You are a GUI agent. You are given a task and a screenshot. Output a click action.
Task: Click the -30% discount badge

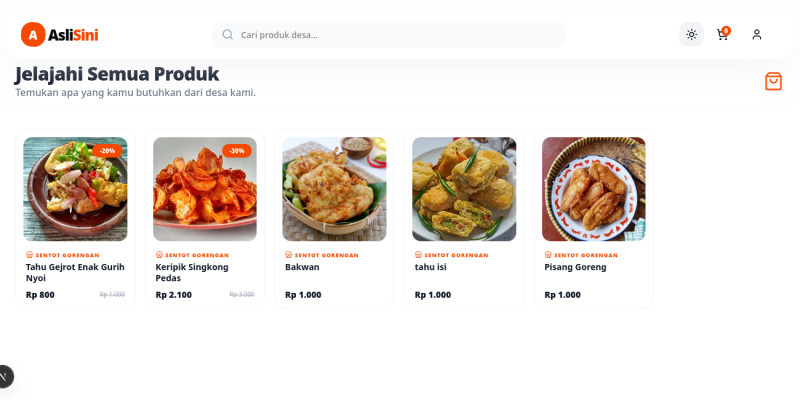[x=237, y=150]
